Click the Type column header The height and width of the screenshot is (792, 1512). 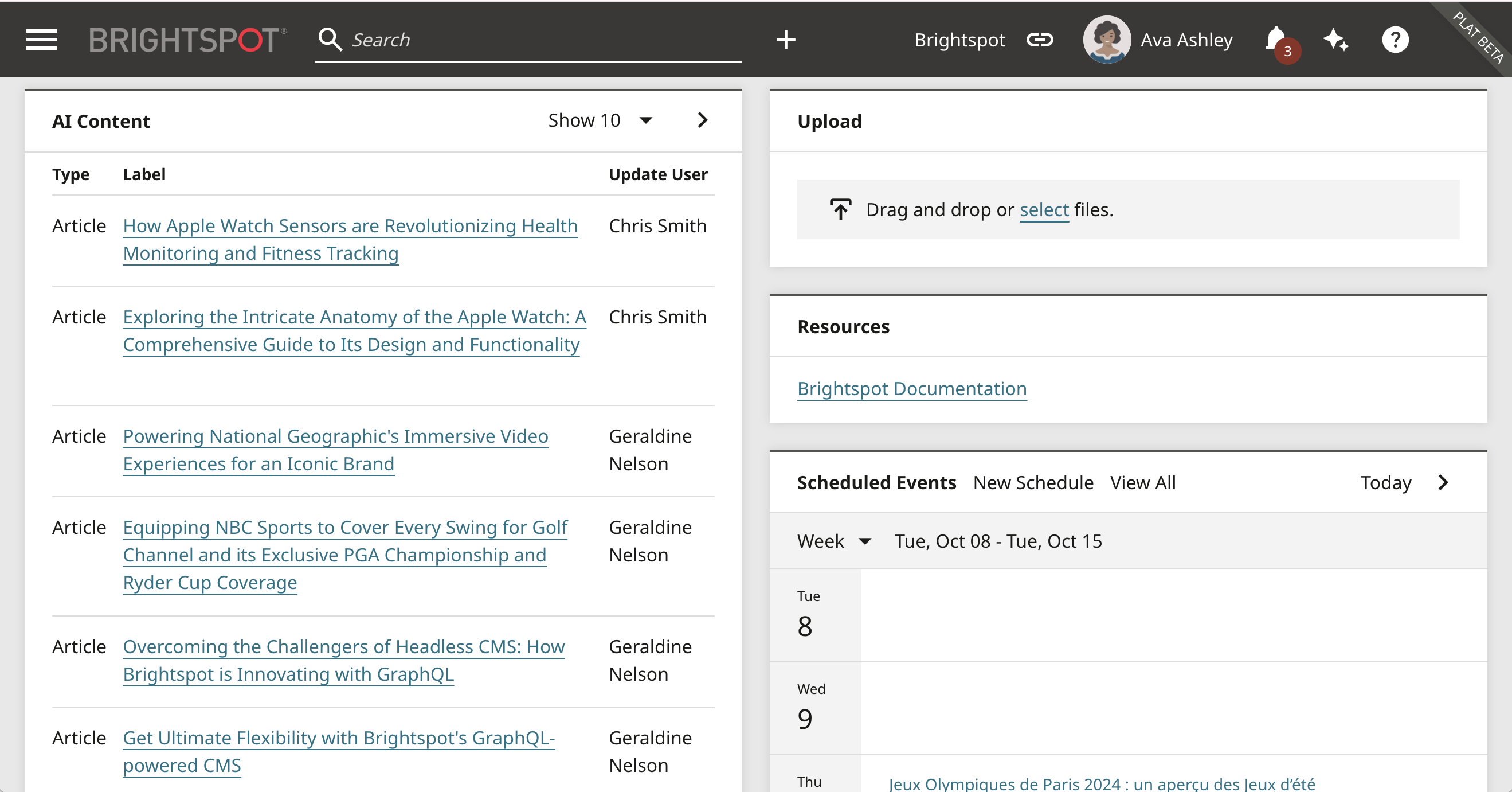pyautogui.click(x=70, y=174)
